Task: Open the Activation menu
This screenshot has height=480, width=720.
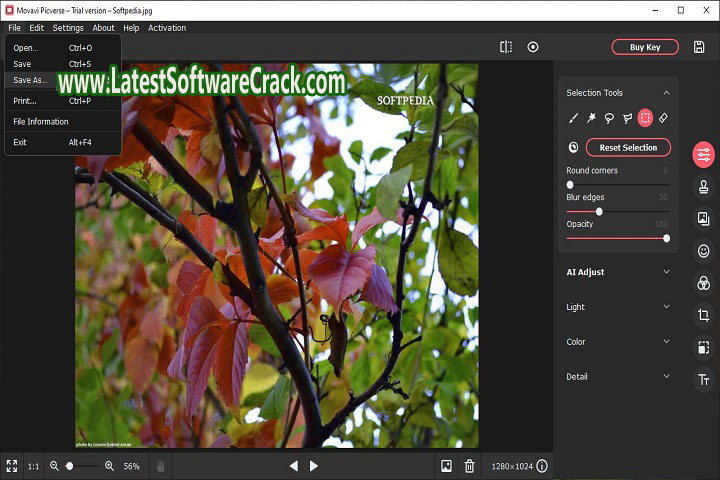Action: (167, 28)
